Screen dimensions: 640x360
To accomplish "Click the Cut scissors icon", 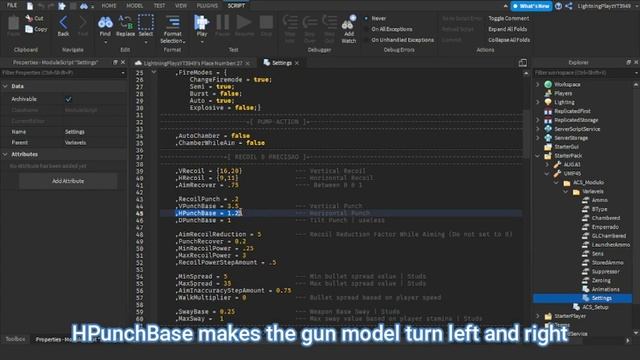I will [29, 18].
